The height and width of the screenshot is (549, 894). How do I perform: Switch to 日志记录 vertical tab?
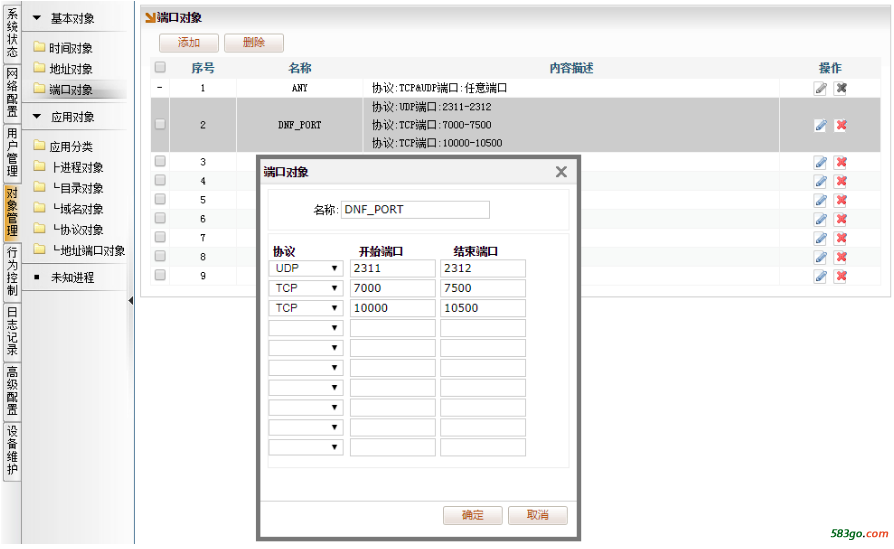(12, 331)
